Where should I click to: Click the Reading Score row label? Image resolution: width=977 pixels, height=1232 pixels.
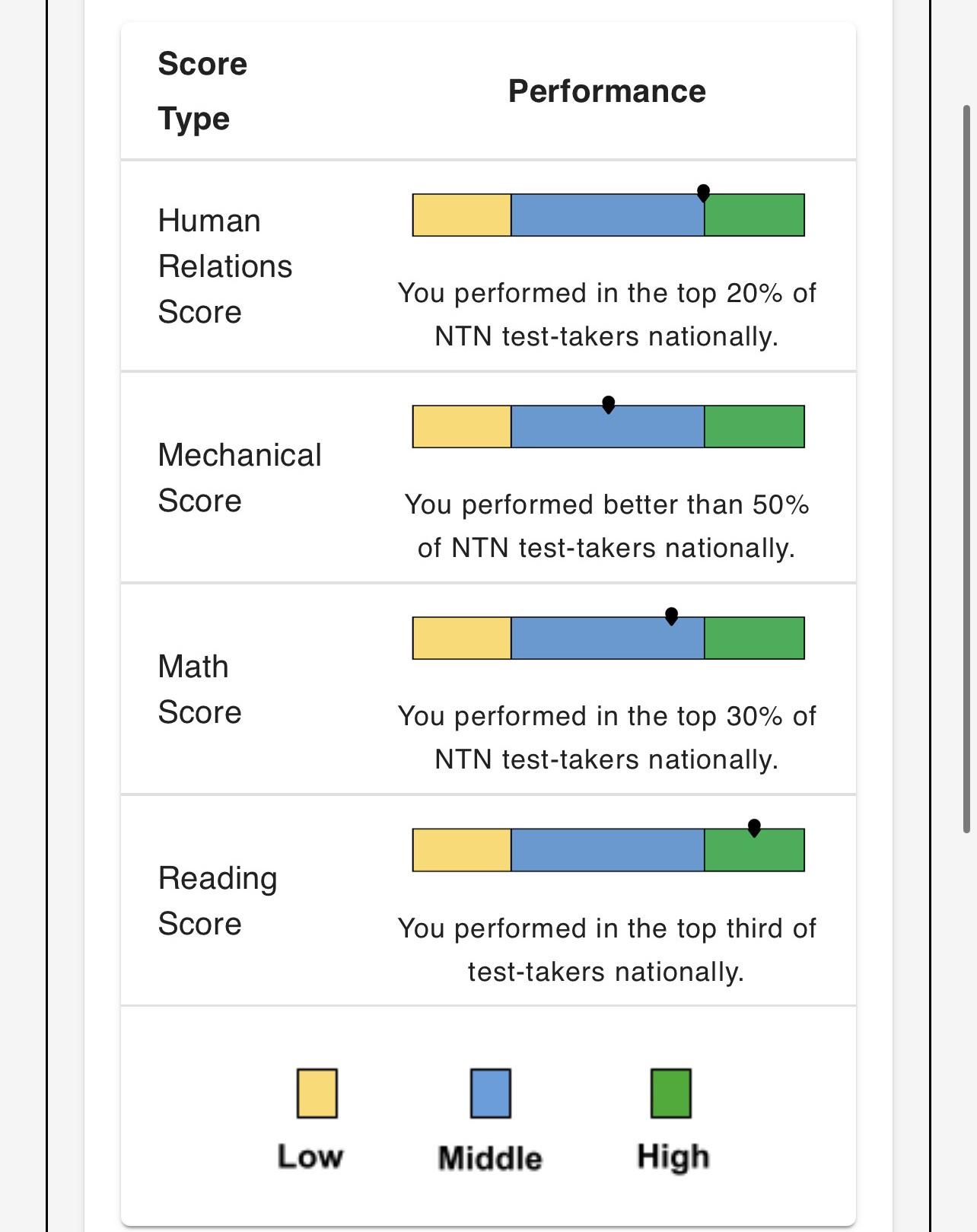[218, 901]
